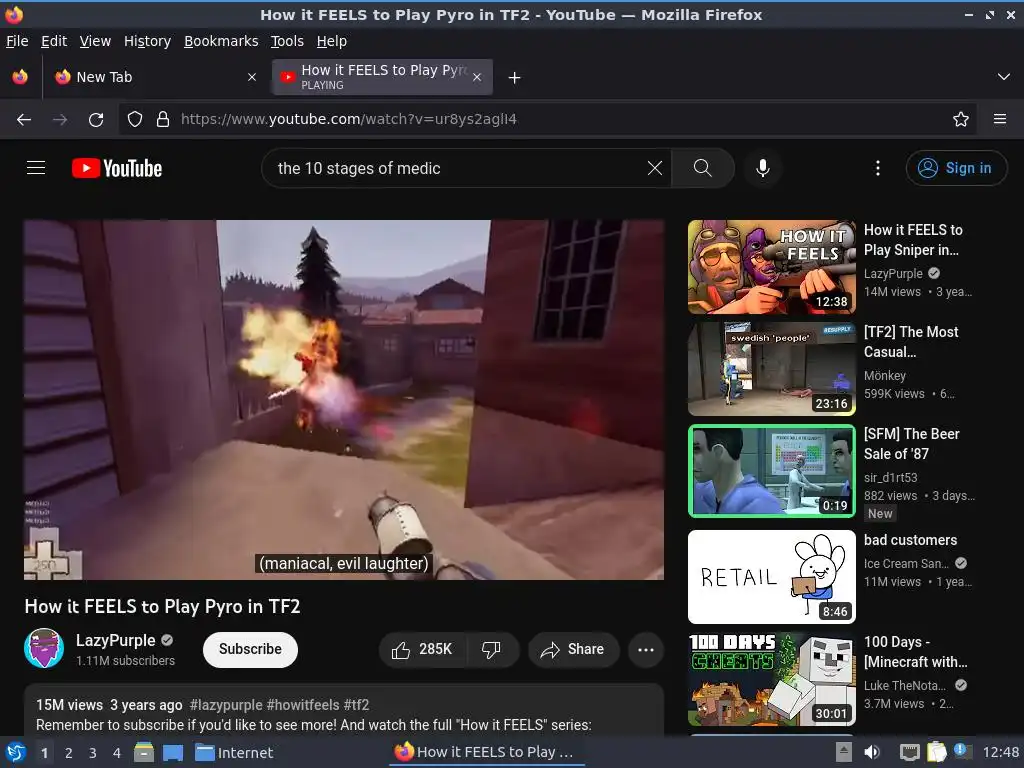Open the Edit menu
The height and width of the screenshot is (768, 1024).
click(54, 41)
